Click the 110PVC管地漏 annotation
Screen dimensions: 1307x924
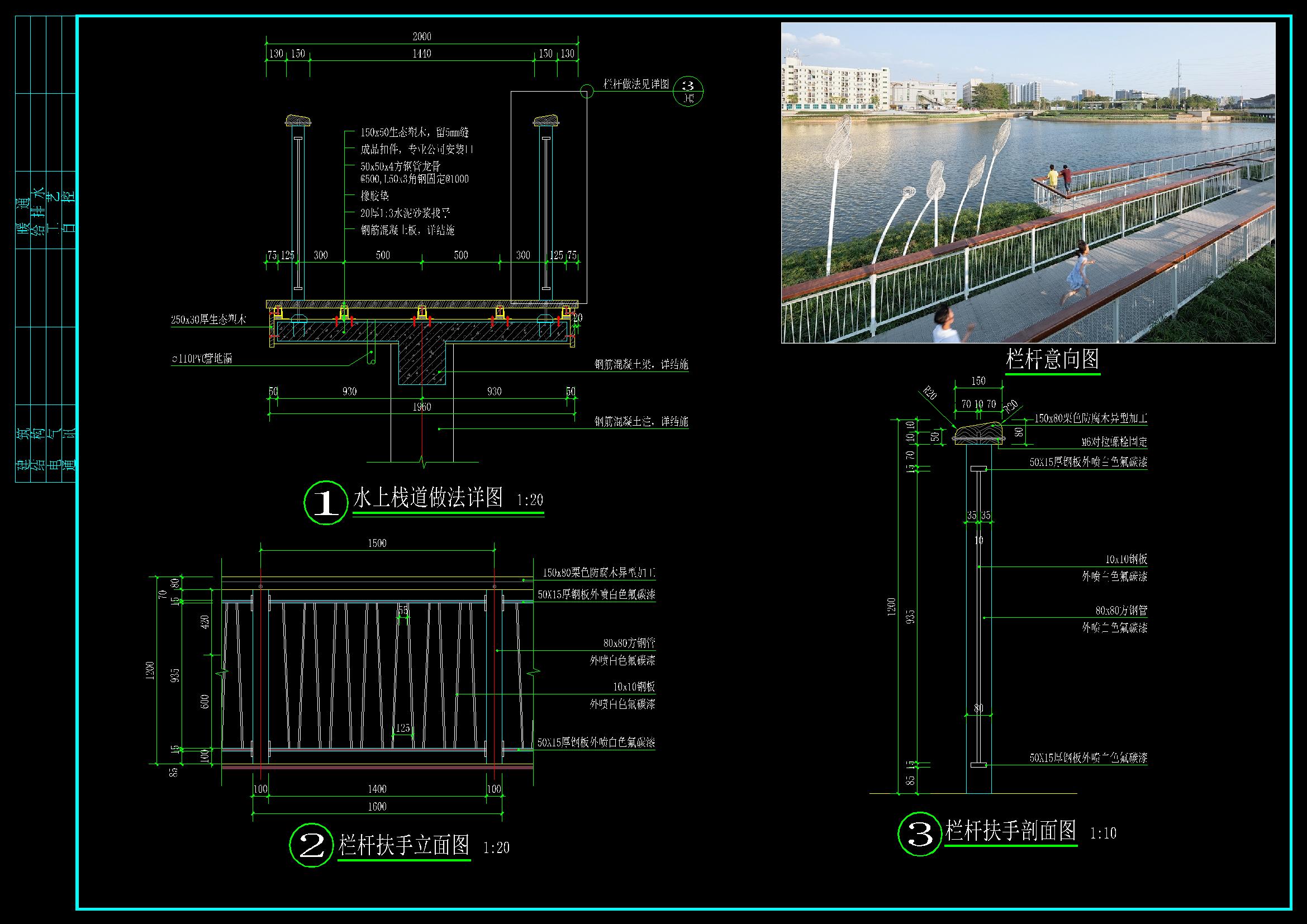(202, 359)
